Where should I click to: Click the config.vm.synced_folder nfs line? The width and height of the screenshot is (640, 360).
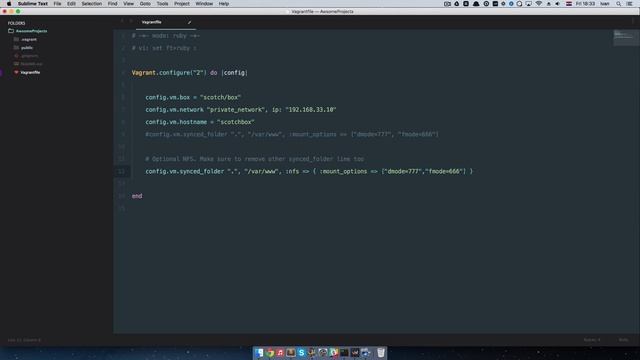[309, 171]
